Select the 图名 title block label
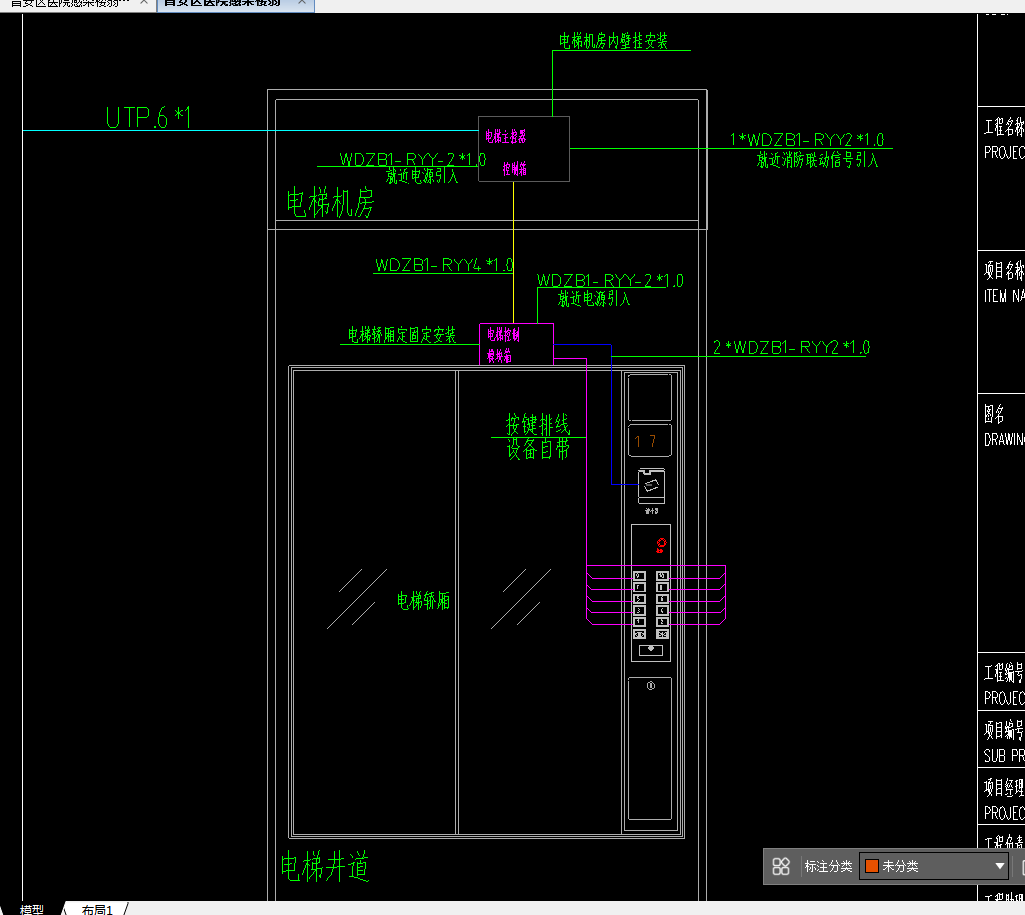 click(994, 414)
